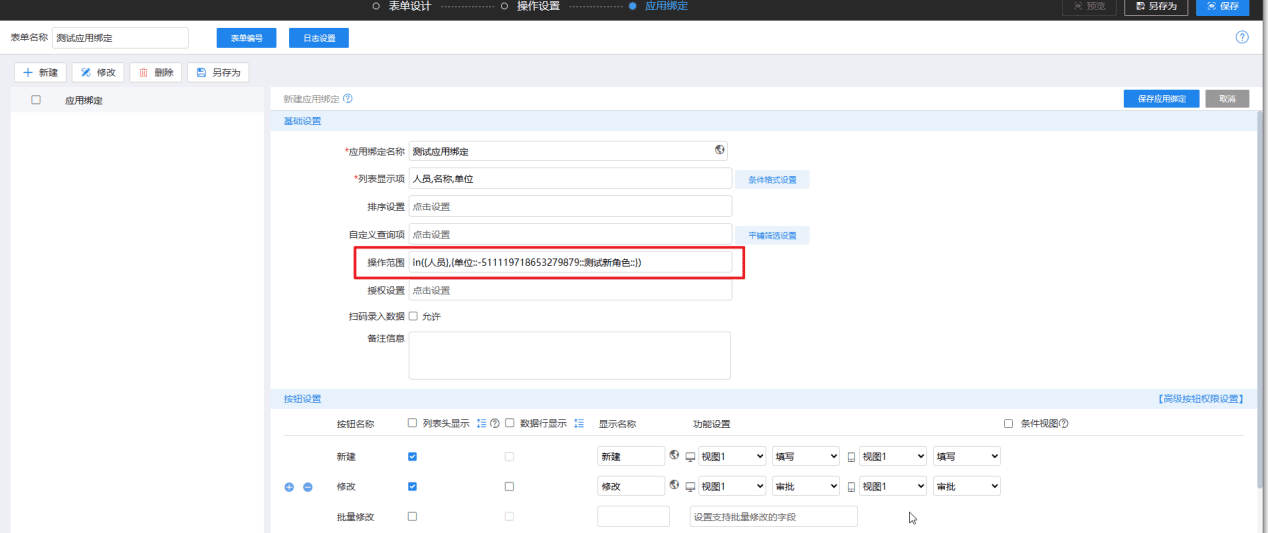Click 条件格式设置 button

pyautogui.click(x=772, y=180)
